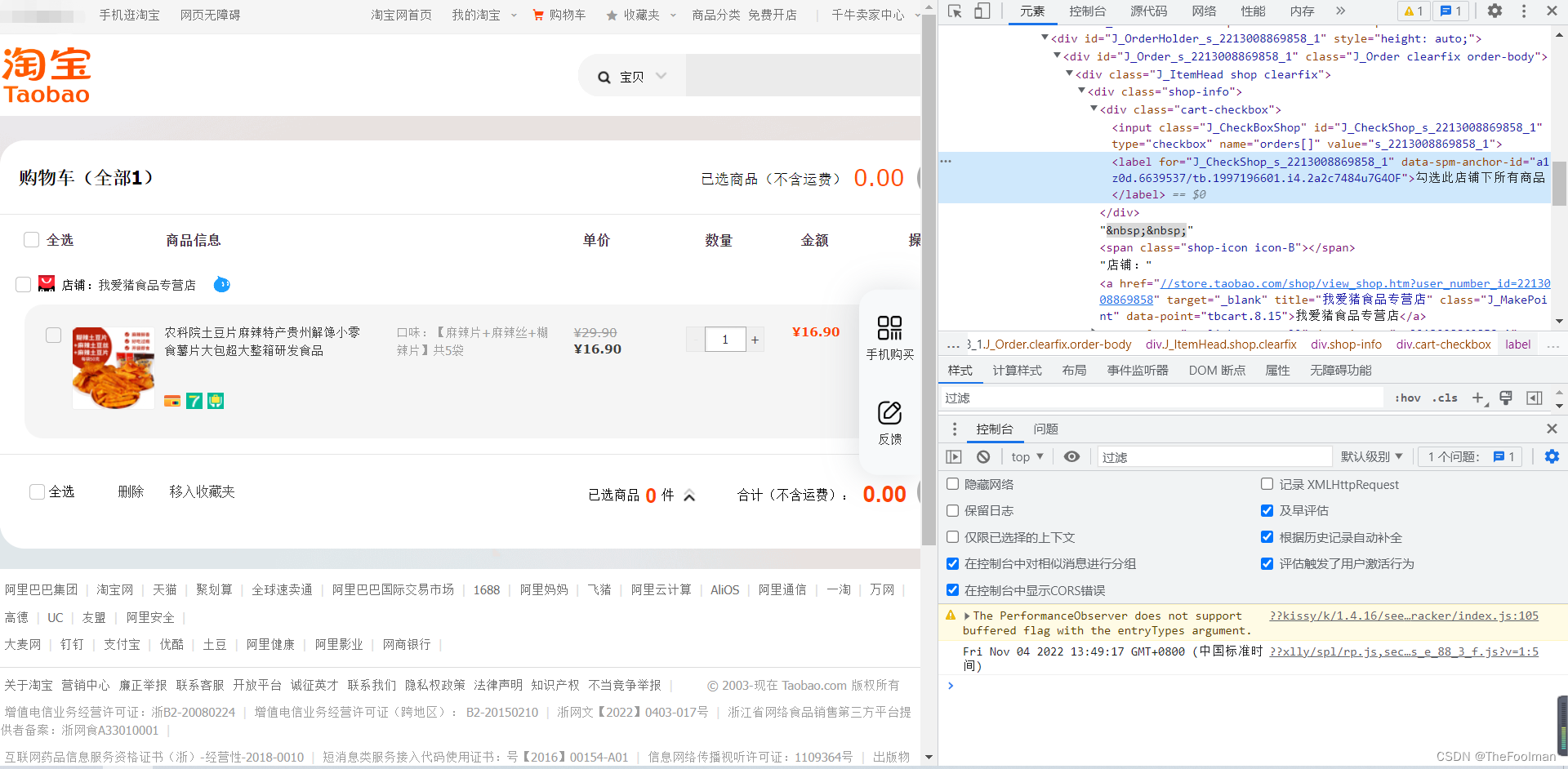Show more DevTools tabs chevron

pos(1340,11)
